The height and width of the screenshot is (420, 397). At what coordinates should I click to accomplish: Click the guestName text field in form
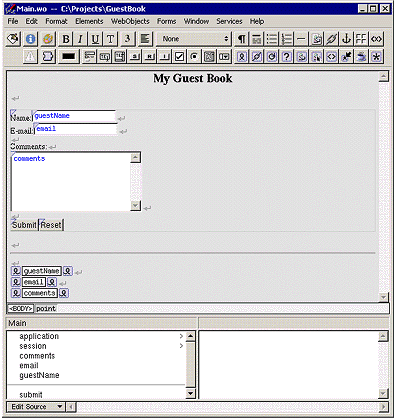74,116
